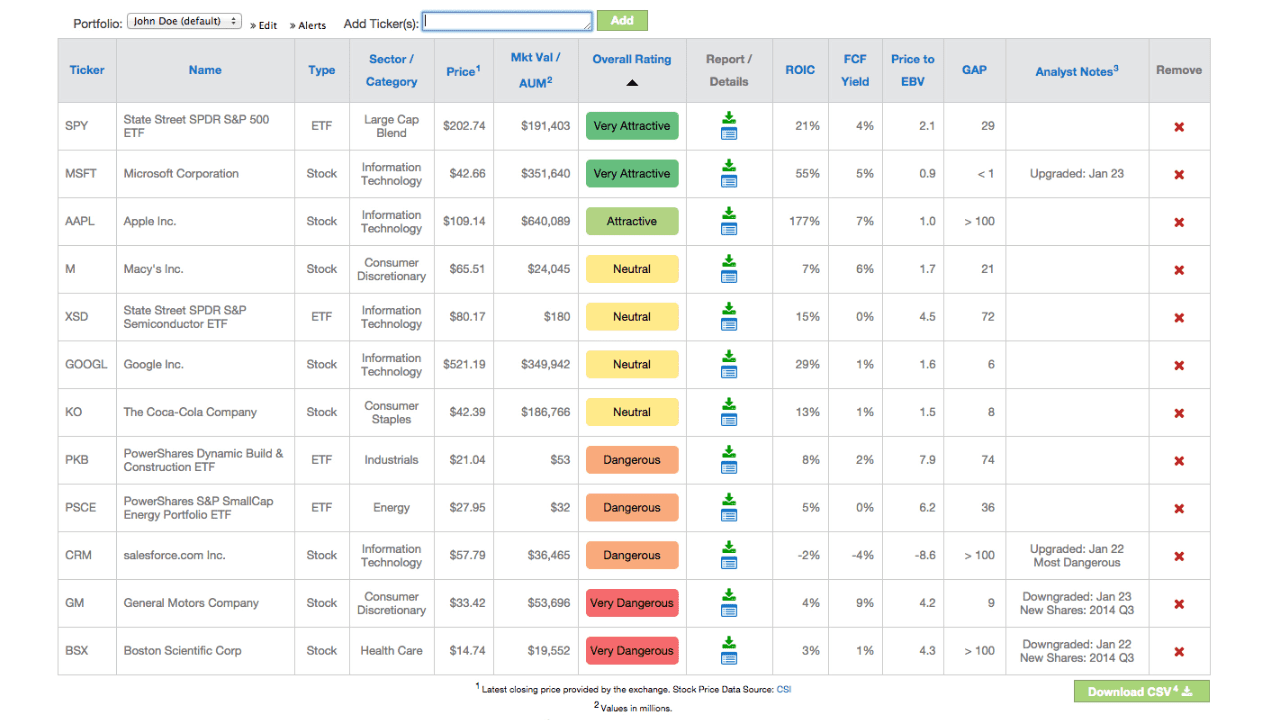
Task: Open the blue details icon for AAPL
Action: [x=729, y=229]
